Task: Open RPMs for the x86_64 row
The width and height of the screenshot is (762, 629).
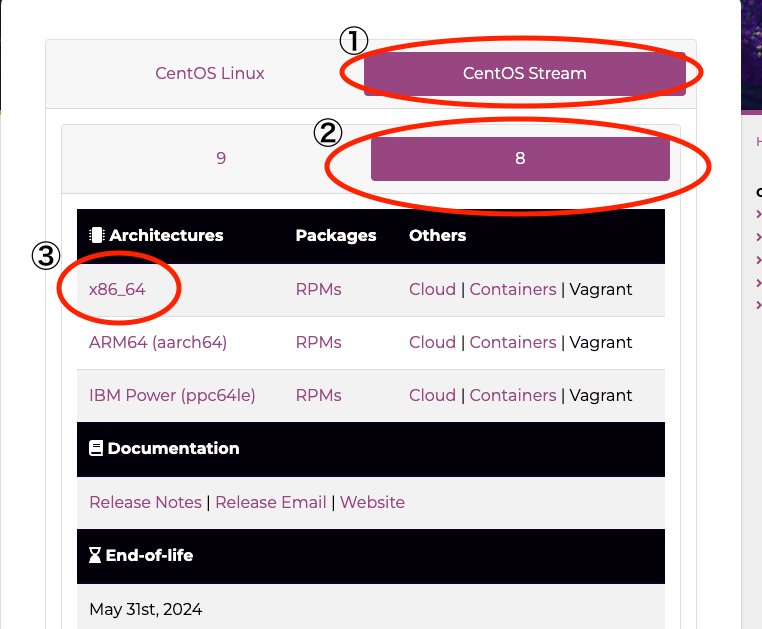Action: [318, 289]
